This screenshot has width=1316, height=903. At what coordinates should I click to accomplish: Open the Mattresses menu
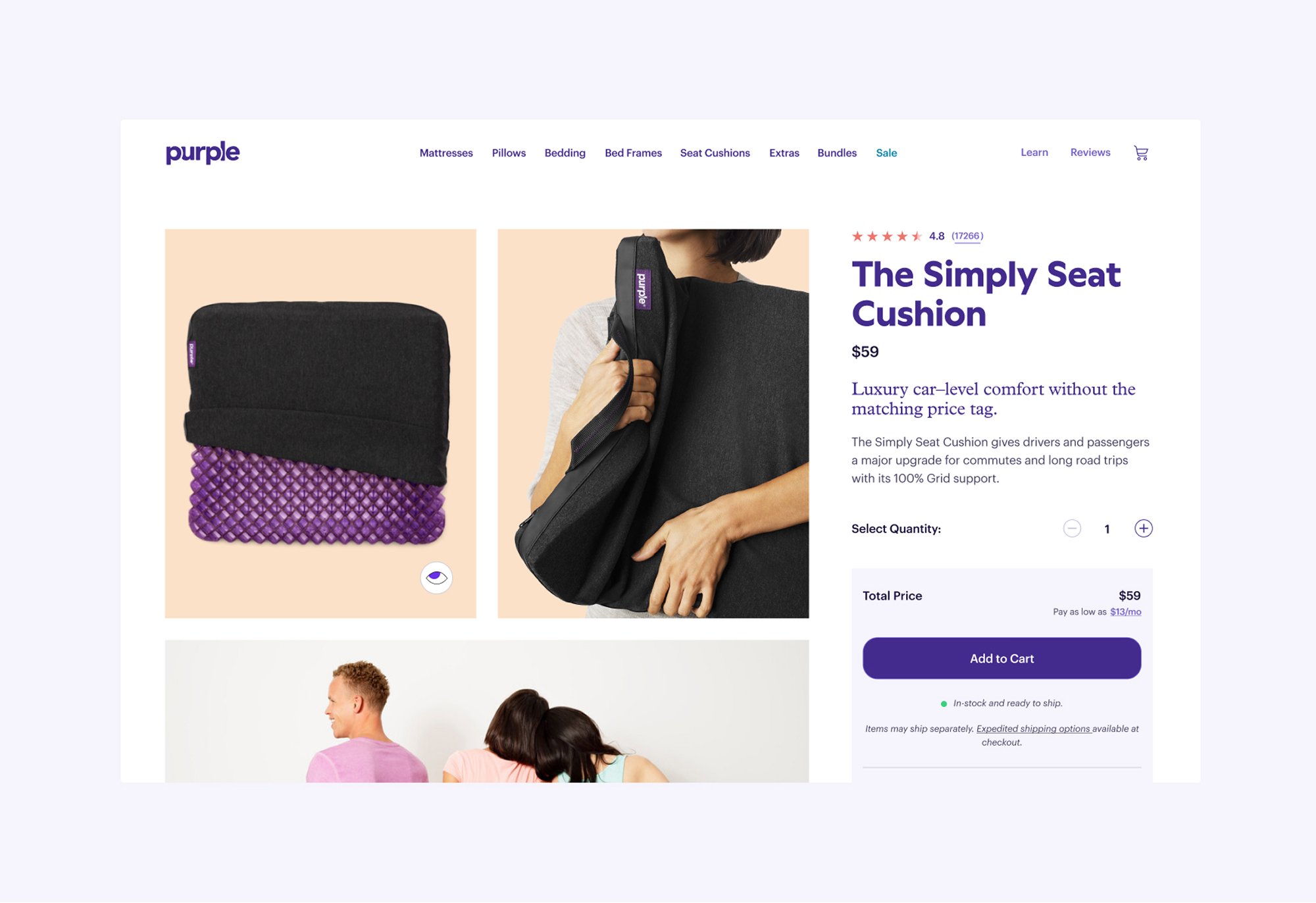pyautogui.click(x=446, y=153)
